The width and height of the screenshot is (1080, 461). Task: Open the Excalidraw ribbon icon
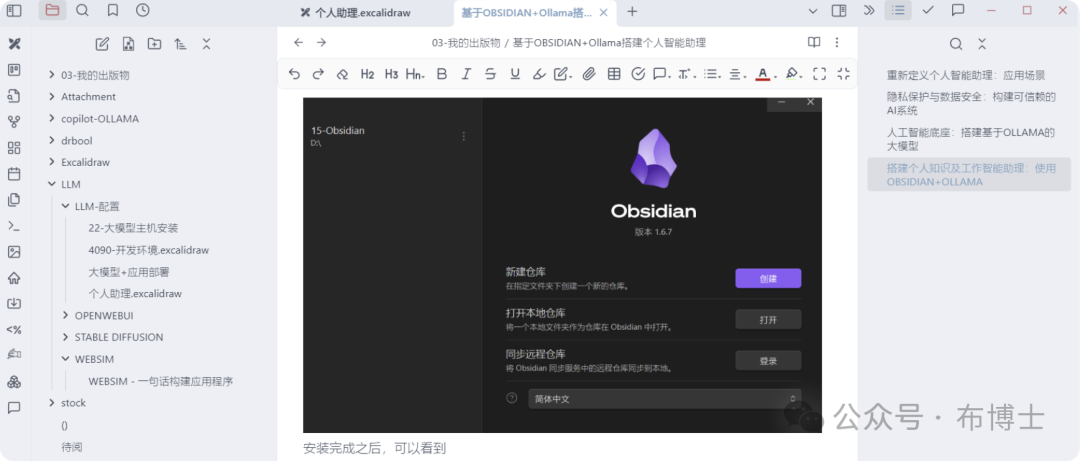14,44
